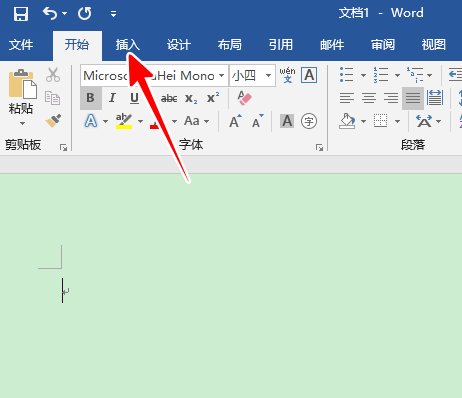Toggle Underline formatting
Image resolution: width=462 pixels, height=398 pixels.
[x=134, y=98]
